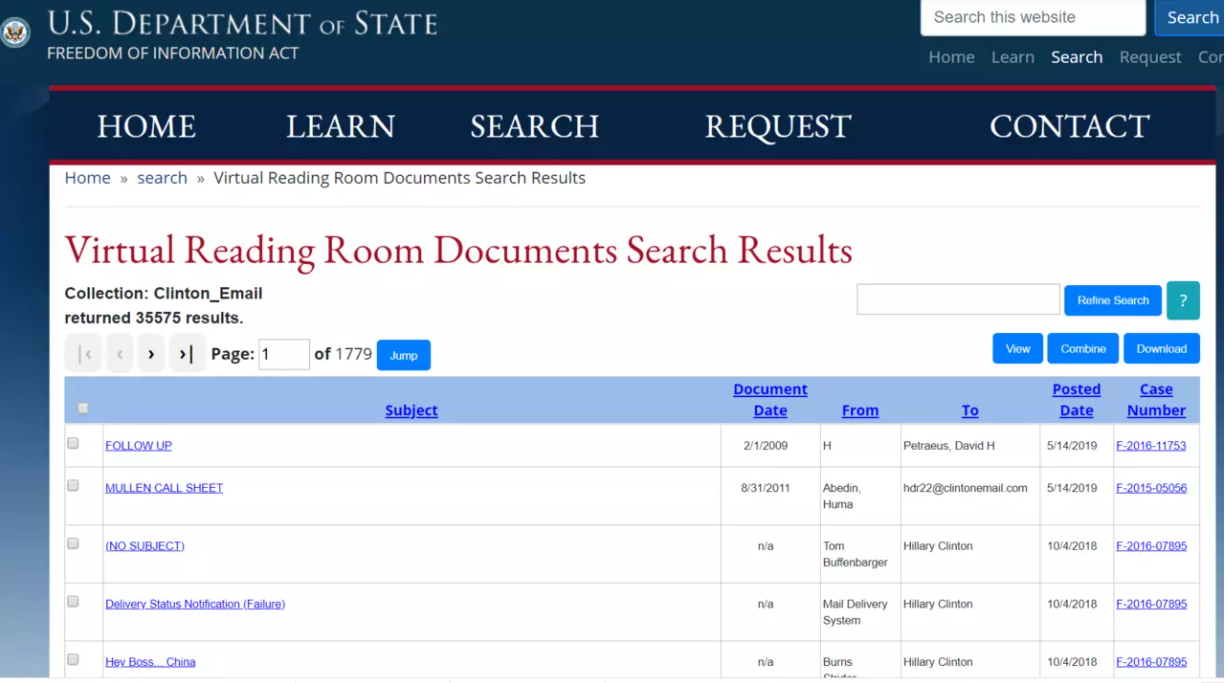Open case number F-2016-11753 link
Image resolution: width=1226 pixels, height=683 pixels.
1151,446
